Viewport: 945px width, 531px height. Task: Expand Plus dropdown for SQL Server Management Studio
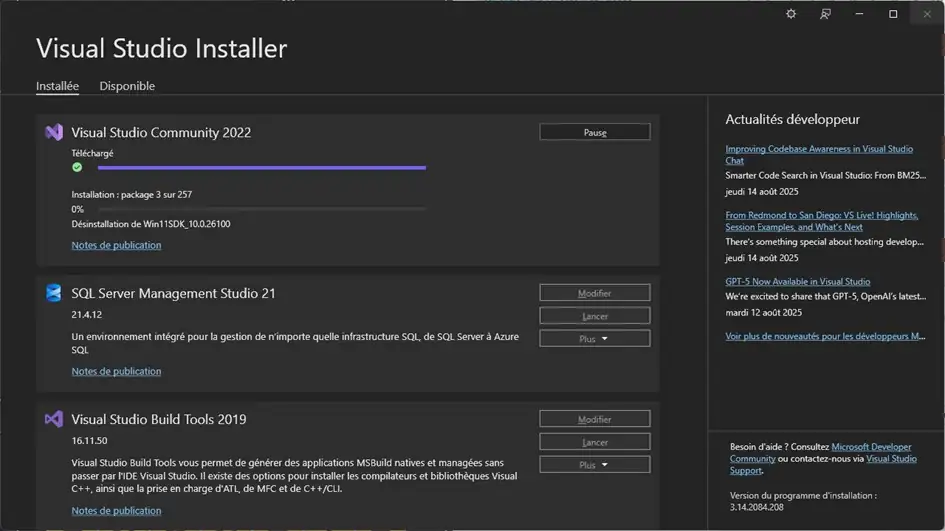coord(595,339)
